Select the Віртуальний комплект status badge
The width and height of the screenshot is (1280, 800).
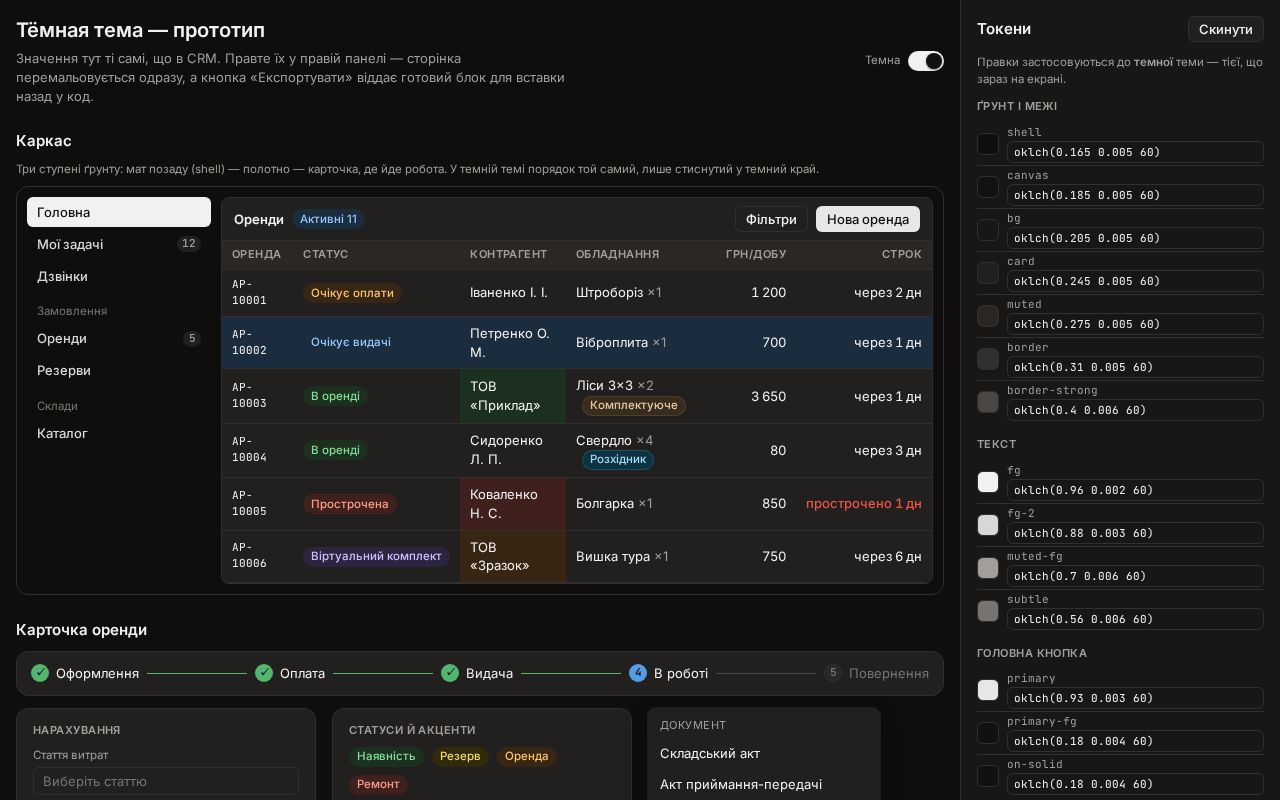point(376,556)
